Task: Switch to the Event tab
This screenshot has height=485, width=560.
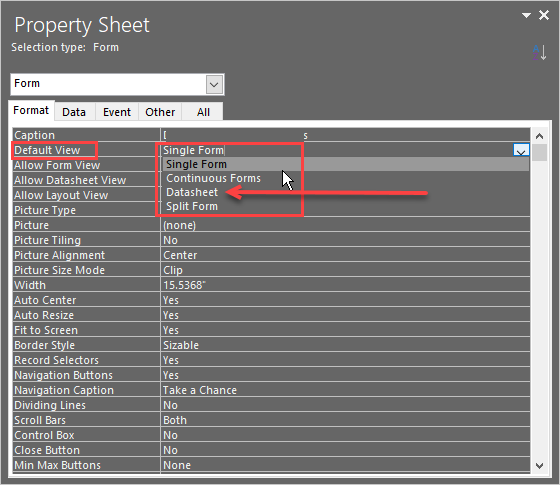Action: coord(117,112)
